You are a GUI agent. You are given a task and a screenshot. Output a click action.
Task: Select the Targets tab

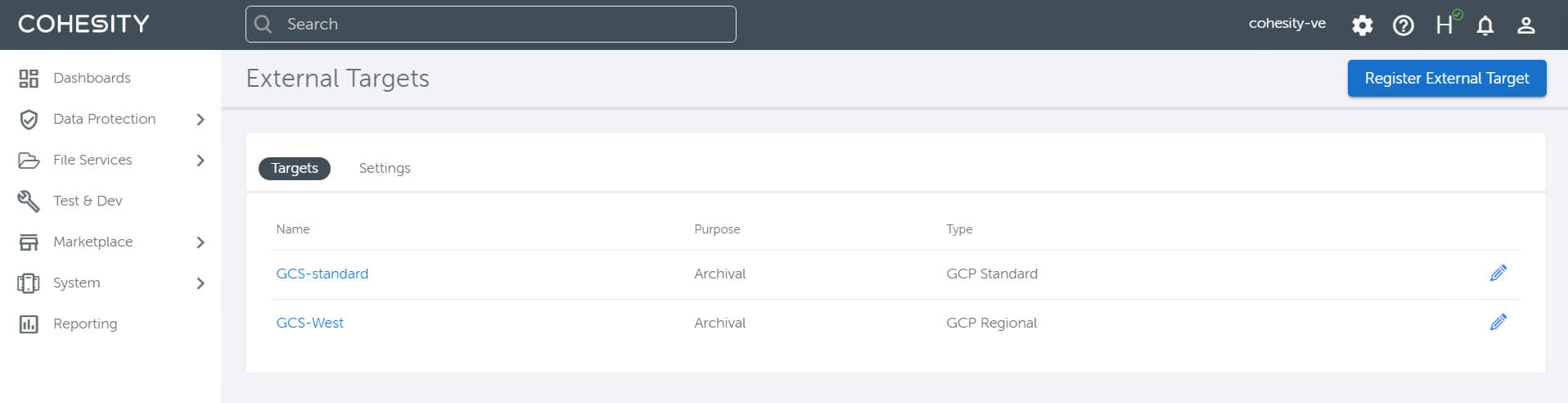295,168
